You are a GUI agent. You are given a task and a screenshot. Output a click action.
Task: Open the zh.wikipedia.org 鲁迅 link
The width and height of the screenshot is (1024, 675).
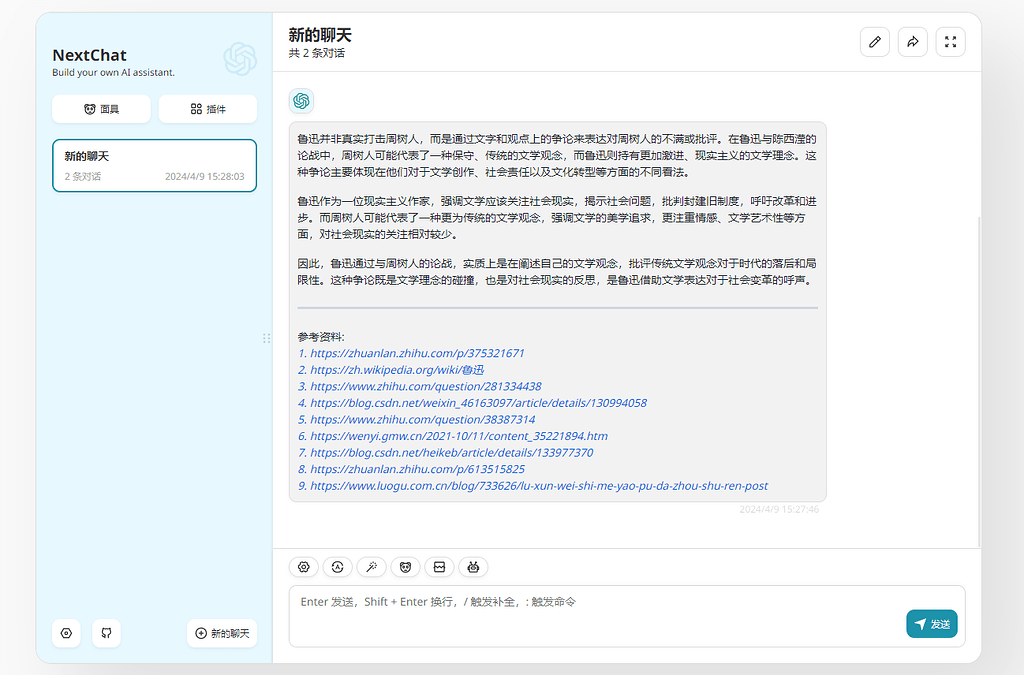391,370
